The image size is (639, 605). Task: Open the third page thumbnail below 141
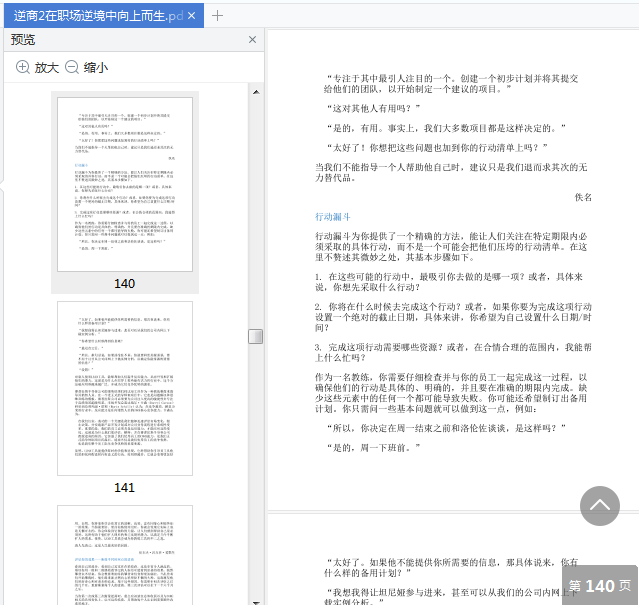pyautogui.click(x=125, y=555)
